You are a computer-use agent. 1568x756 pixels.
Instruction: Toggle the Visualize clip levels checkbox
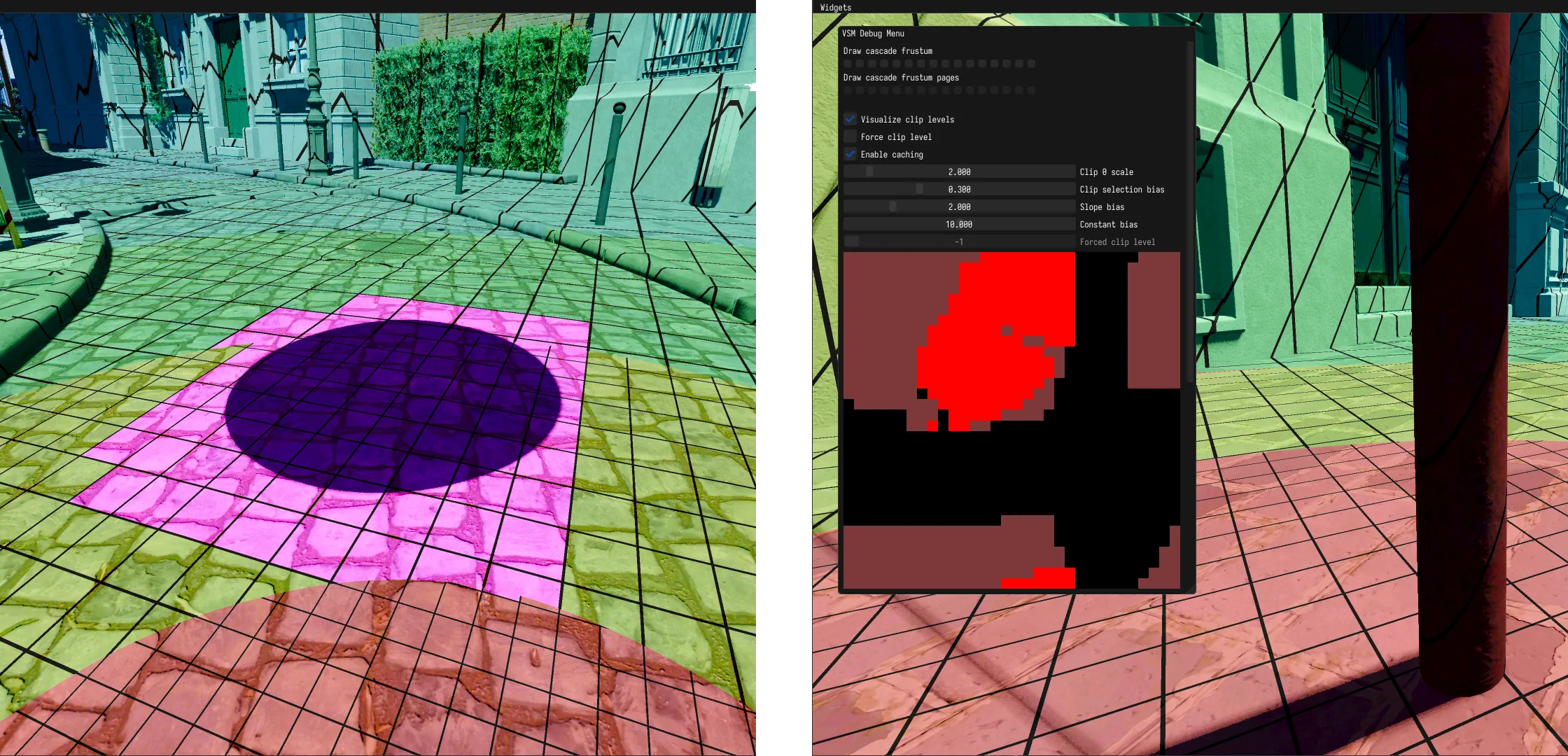(850, 119)
